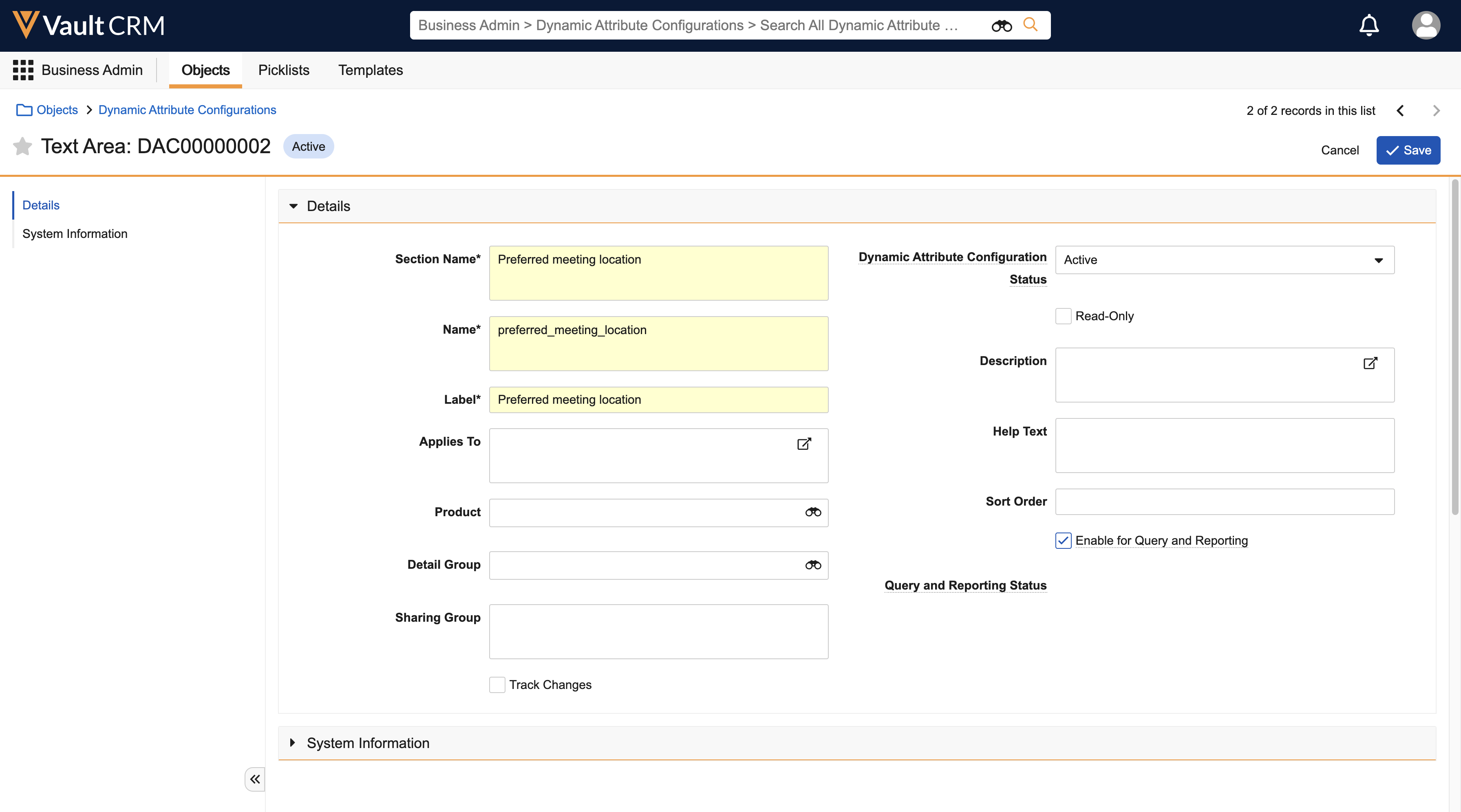Screen dimensions: 1461x812
Task: Uncheck Enable for Query and Reporting
Action: point(1063,540)
